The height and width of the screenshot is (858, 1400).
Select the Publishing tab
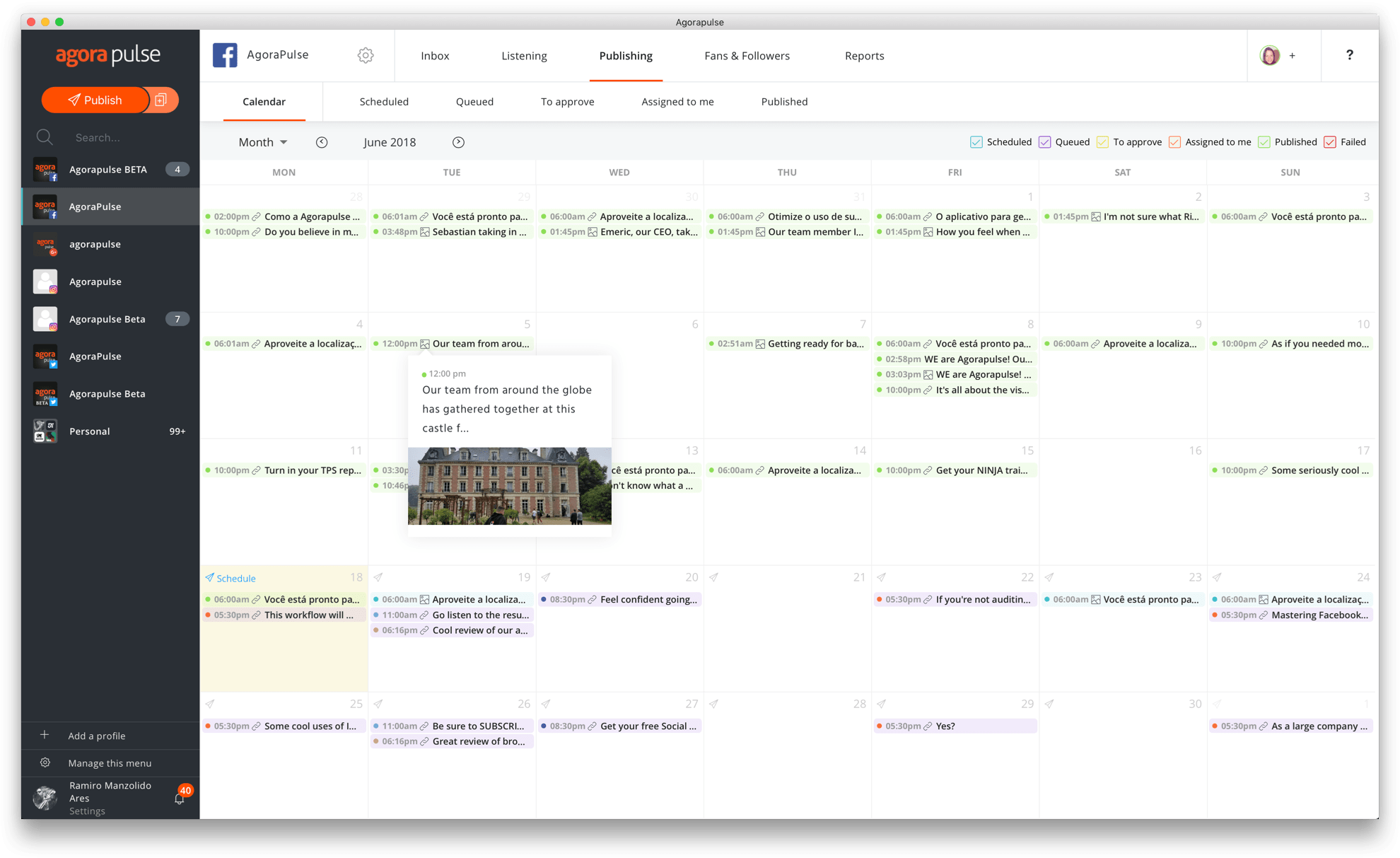625,55
